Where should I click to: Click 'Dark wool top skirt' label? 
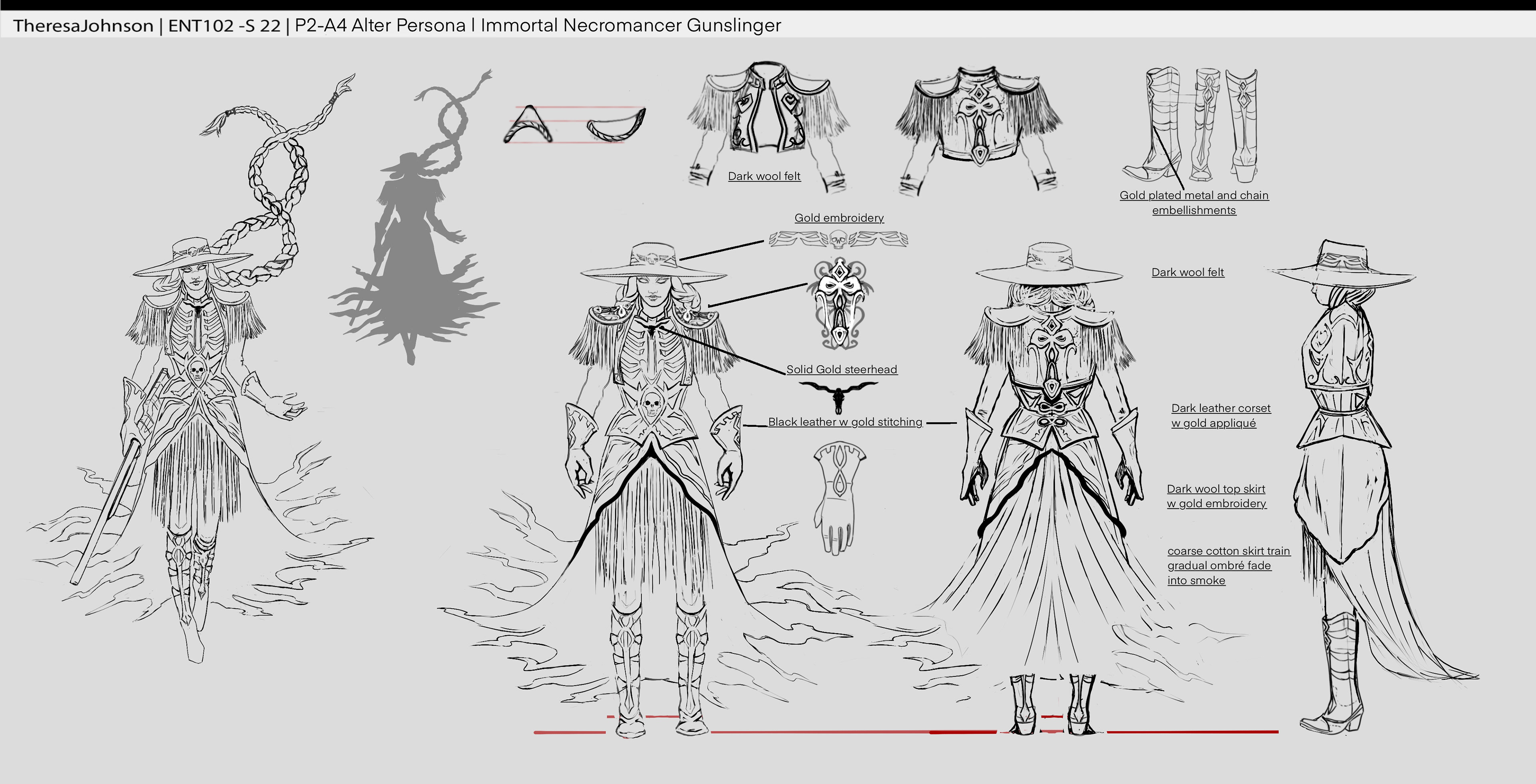(x=1216, y=489)
